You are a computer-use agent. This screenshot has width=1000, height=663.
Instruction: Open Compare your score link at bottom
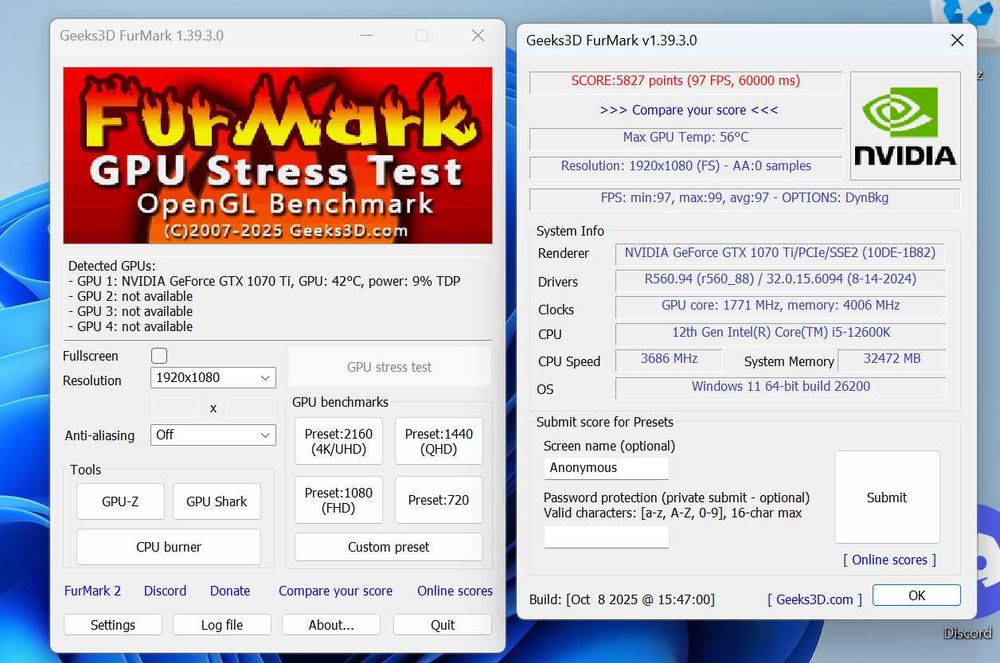[x=335, y=591]
